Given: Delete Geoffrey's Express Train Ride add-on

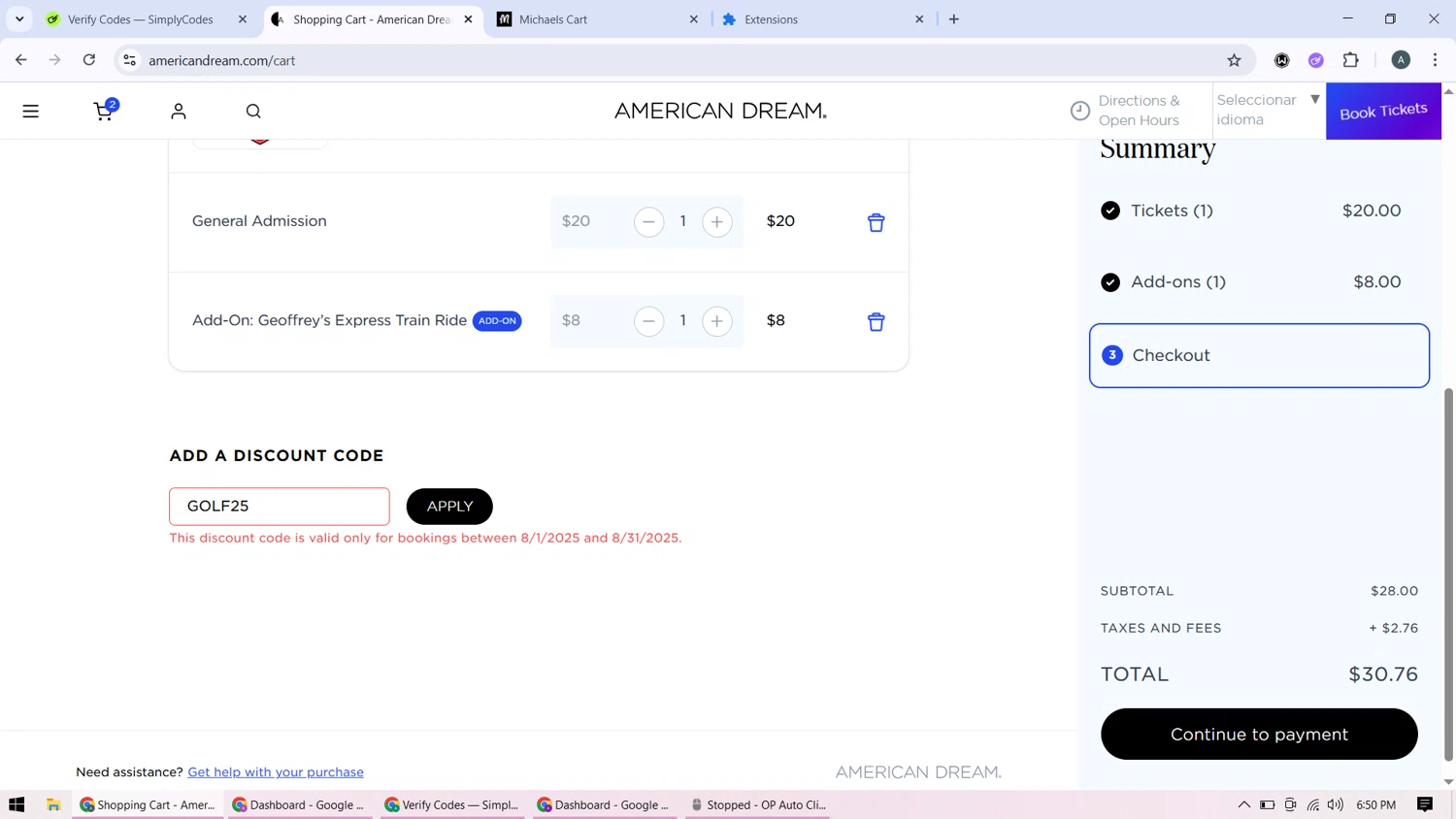Looking at the screenshot, I should coord(876,321).
